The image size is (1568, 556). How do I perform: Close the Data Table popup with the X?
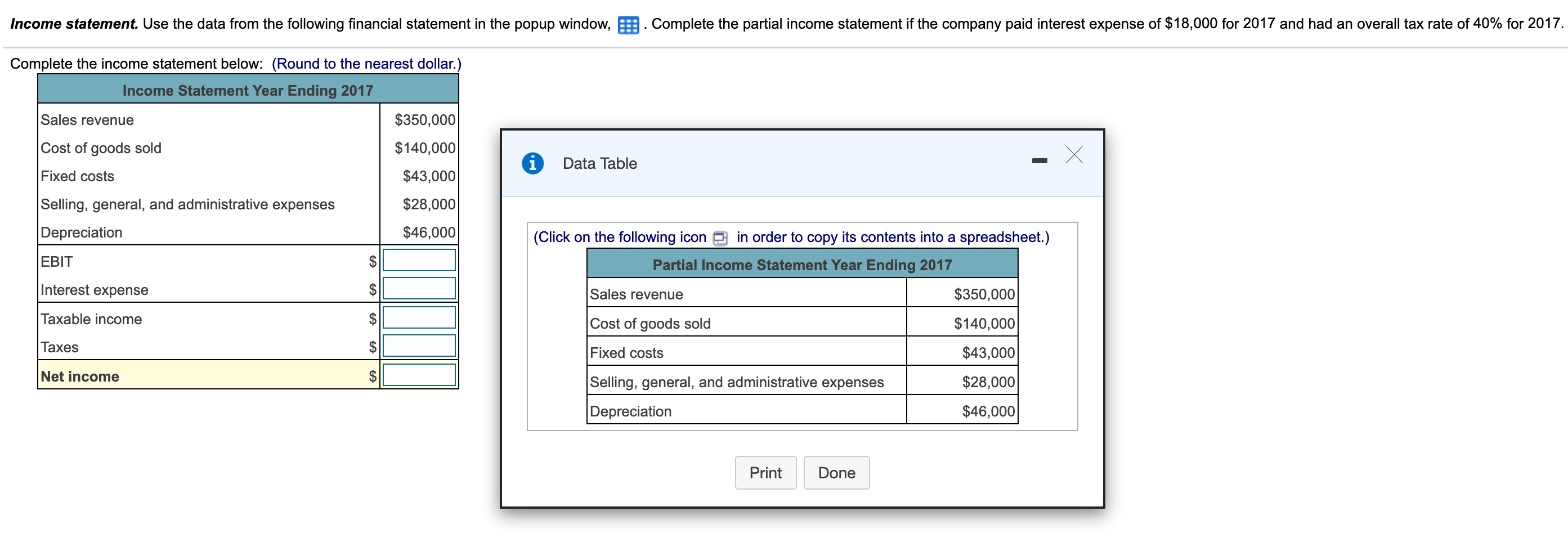coord(1074,155)
